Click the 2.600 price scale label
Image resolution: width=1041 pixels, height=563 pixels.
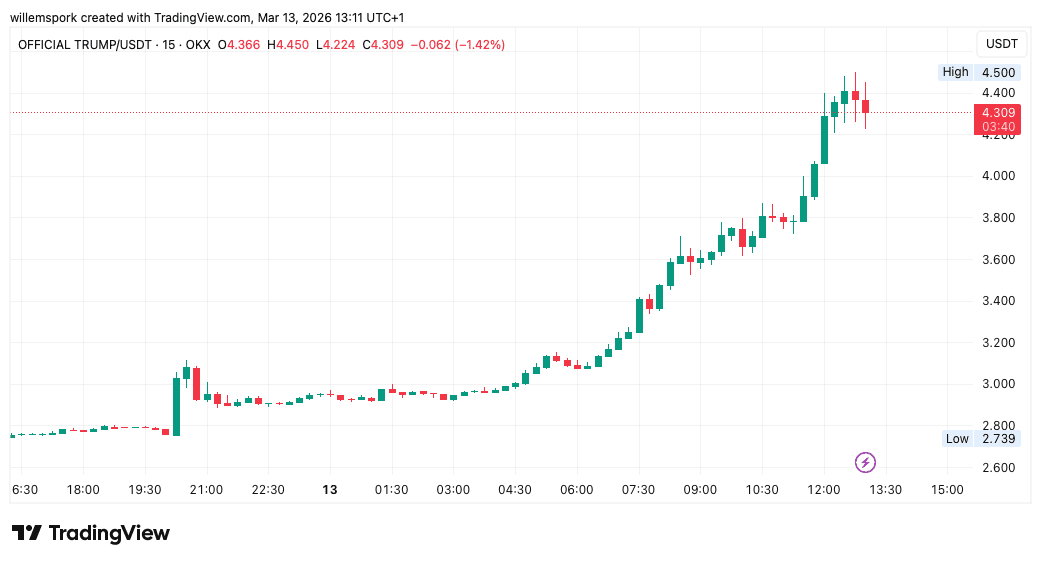point(998,468)
